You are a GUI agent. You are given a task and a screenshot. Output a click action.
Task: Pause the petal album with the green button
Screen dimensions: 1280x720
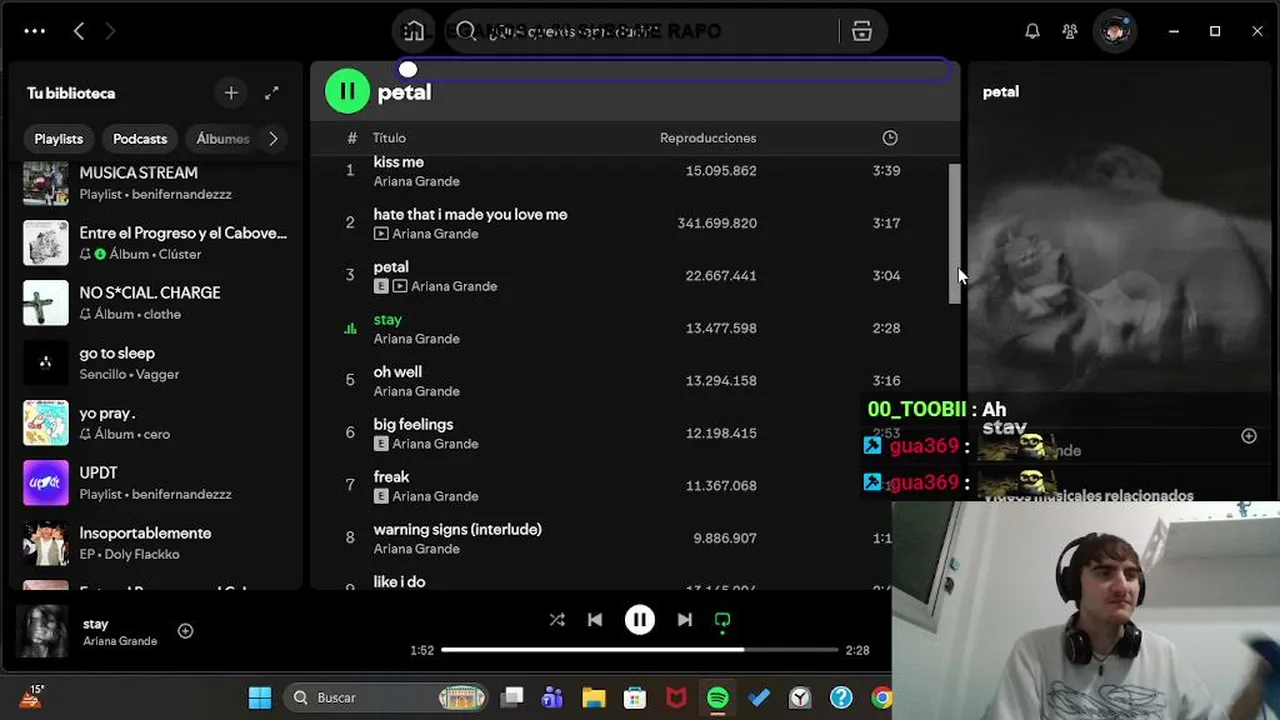tap(347, 92)
